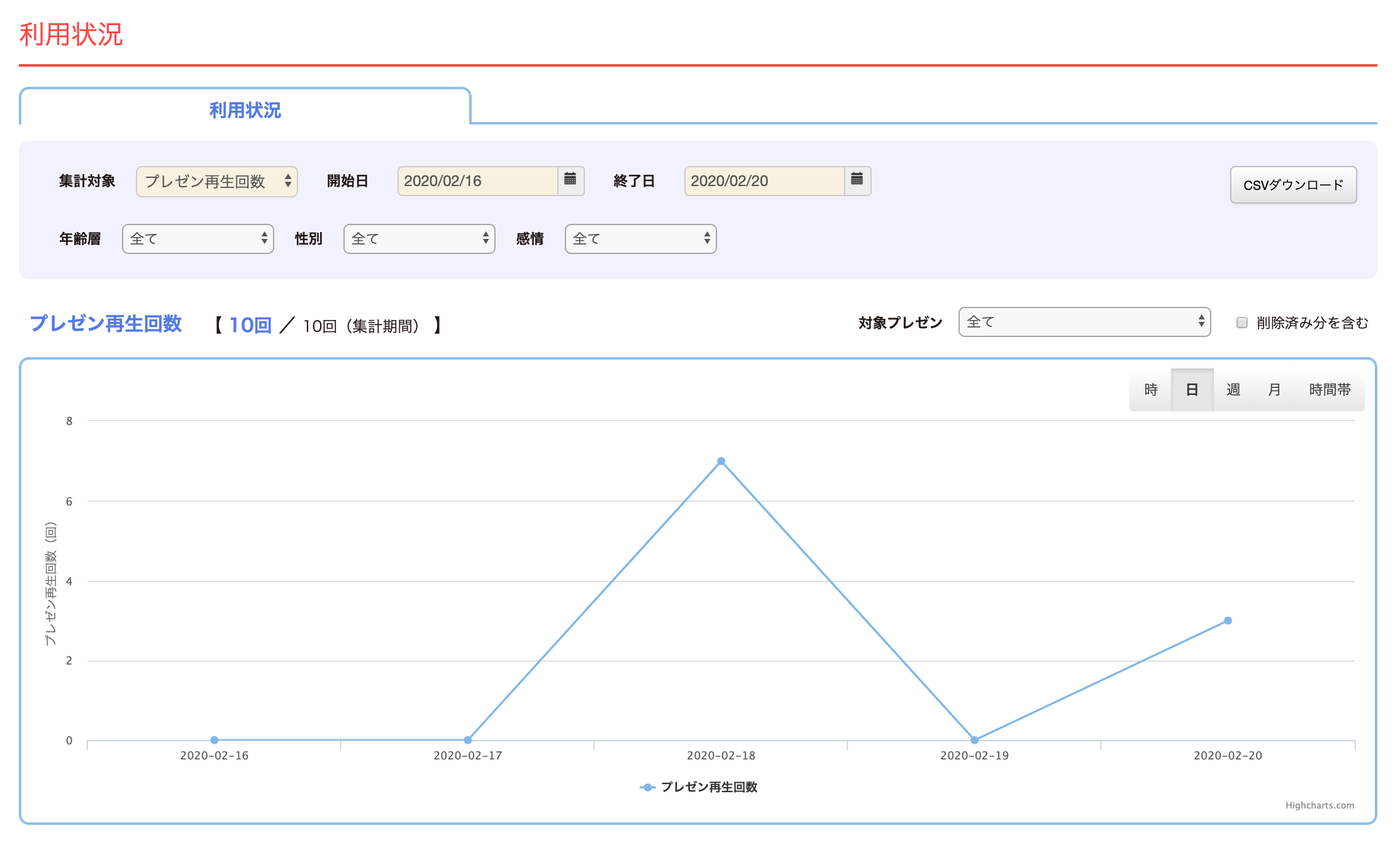This screenshot has height=845, width=1400.
Task: Enable 削除済み分を含む checkbox
Action: [1242, 323]
